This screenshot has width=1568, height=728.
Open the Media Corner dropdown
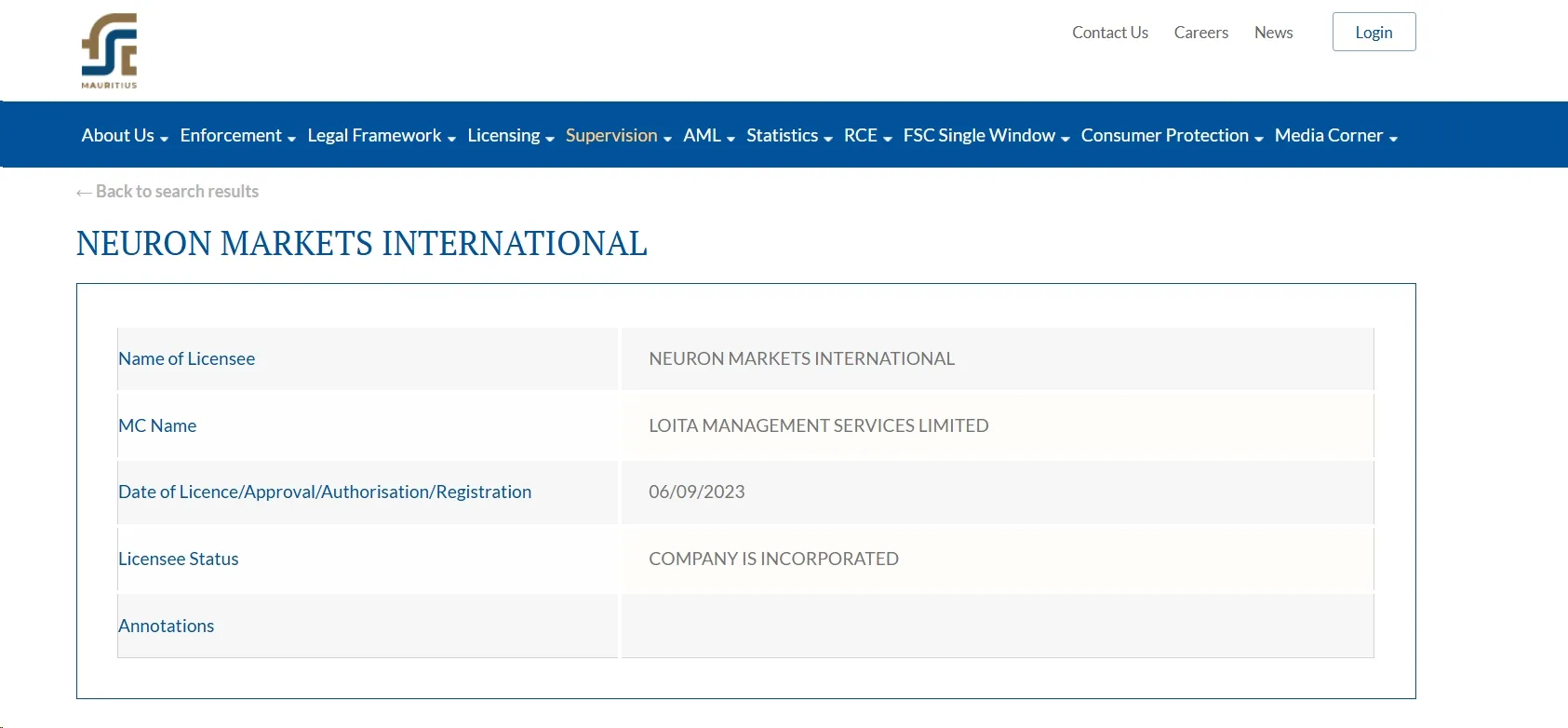(1336, 135)
